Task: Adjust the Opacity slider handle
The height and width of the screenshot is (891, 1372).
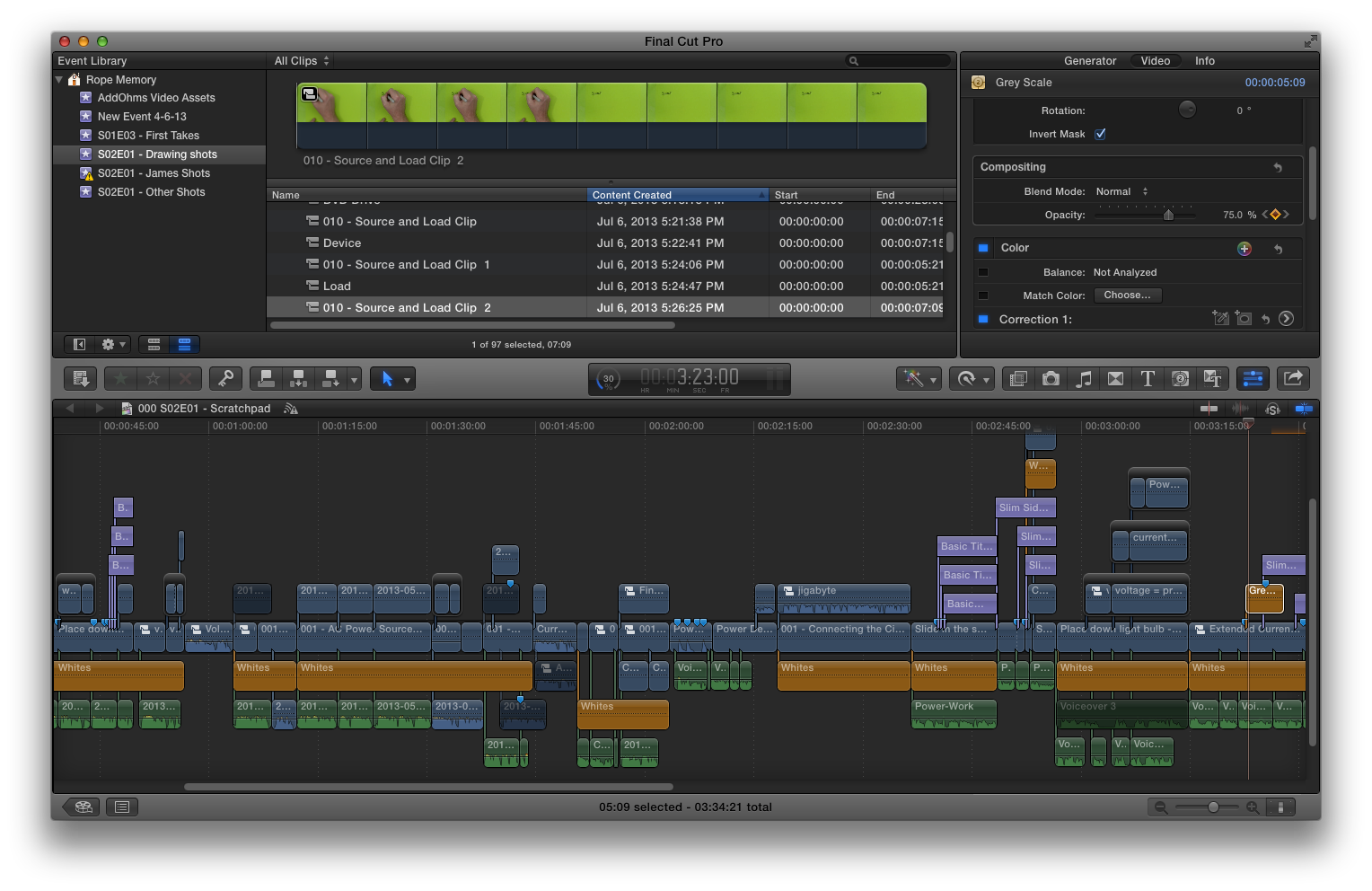Action: (x=1168, y=215)
